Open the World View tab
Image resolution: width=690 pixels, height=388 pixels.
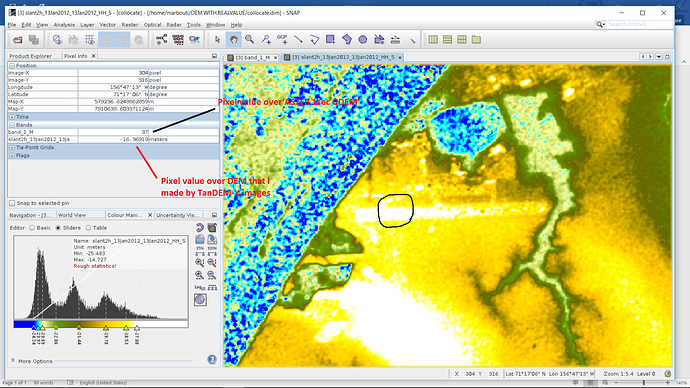(x=72, y=215)
